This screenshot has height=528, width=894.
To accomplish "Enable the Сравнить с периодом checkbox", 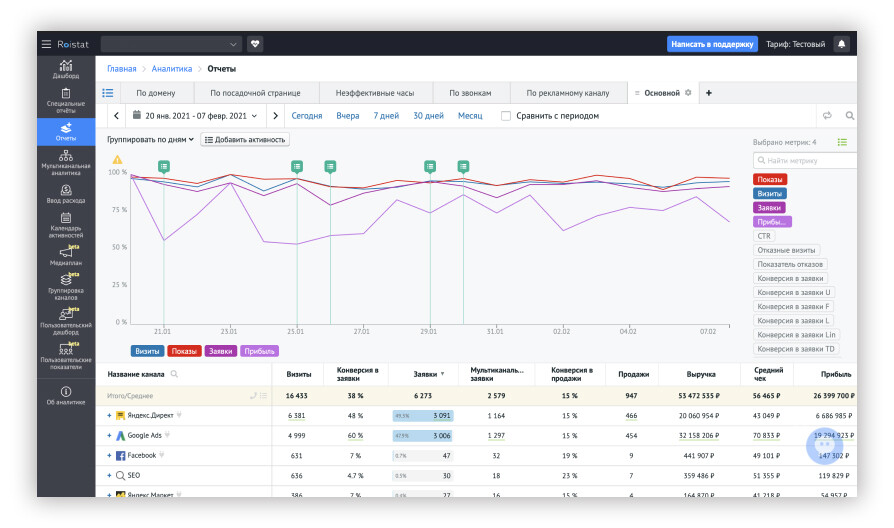I will [506, 116].
